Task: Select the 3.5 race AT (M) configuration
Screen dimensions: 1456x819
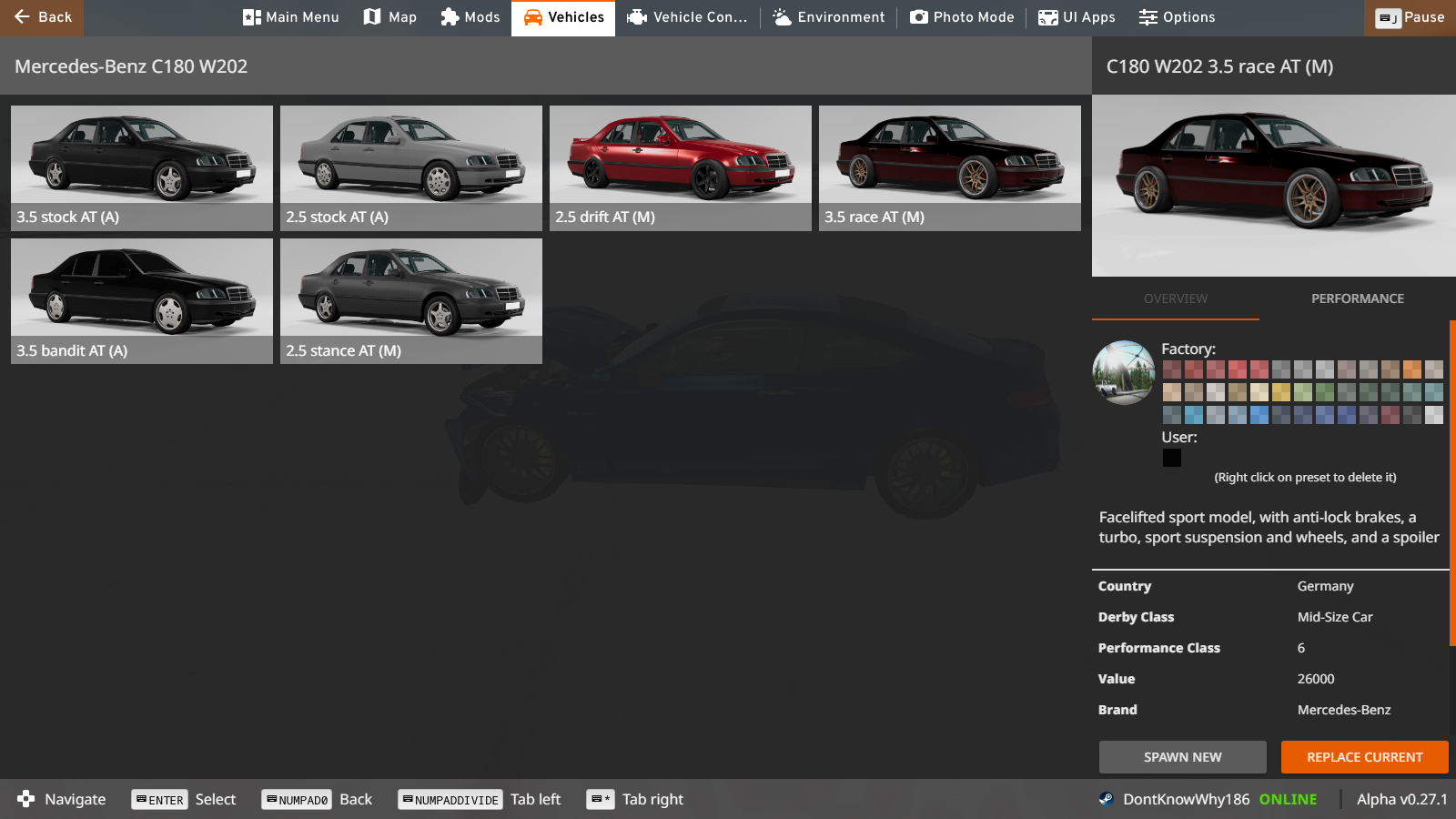Action: point(950,168)
